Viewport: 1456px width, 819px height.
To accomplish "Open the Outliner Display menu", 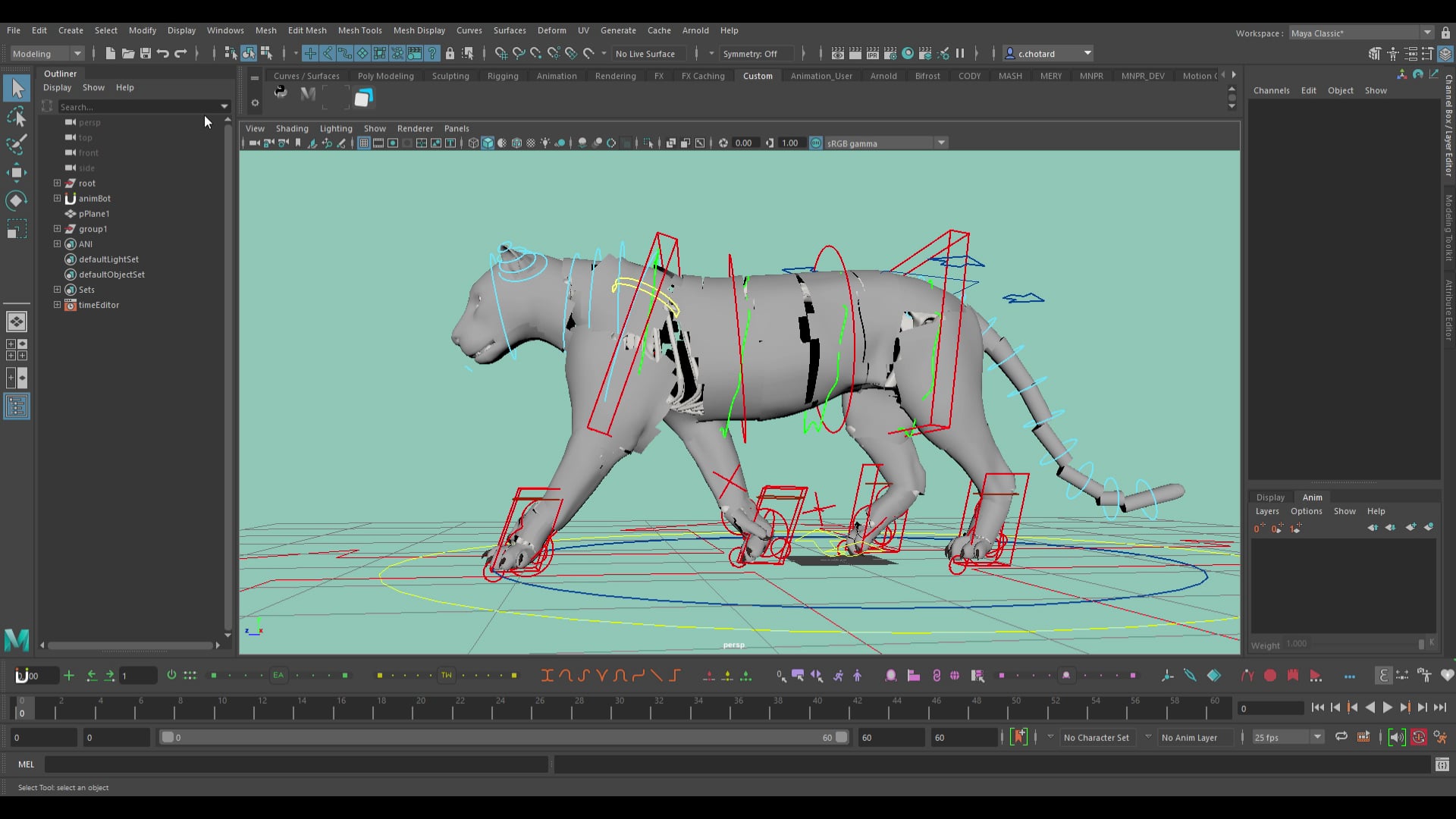I will tap(57, 87).
